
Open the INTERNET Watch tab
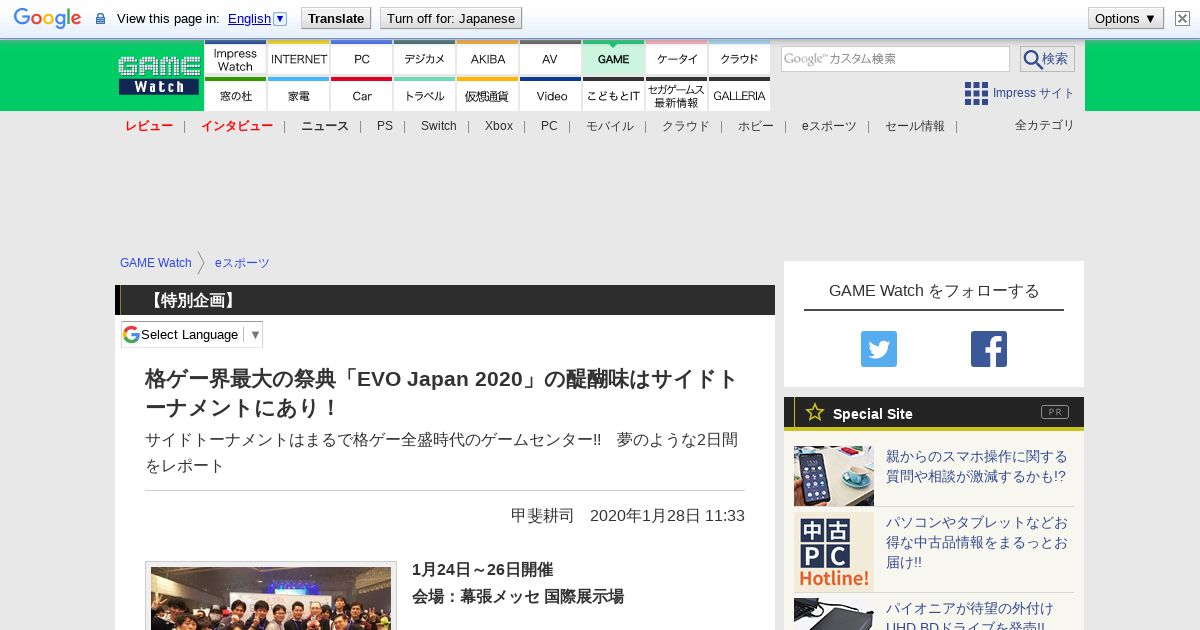pyautogui.click(x=298, y=58)
